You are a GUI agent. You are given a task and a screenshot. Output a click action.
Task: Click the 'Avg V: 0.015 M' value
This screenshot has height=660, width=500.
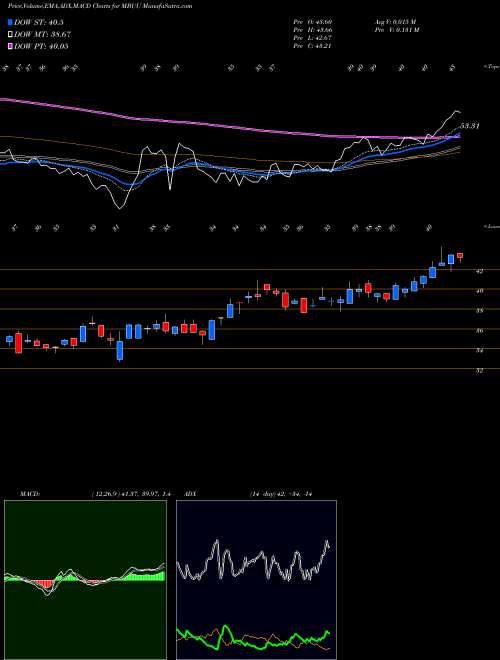click(x=394, y=21)
